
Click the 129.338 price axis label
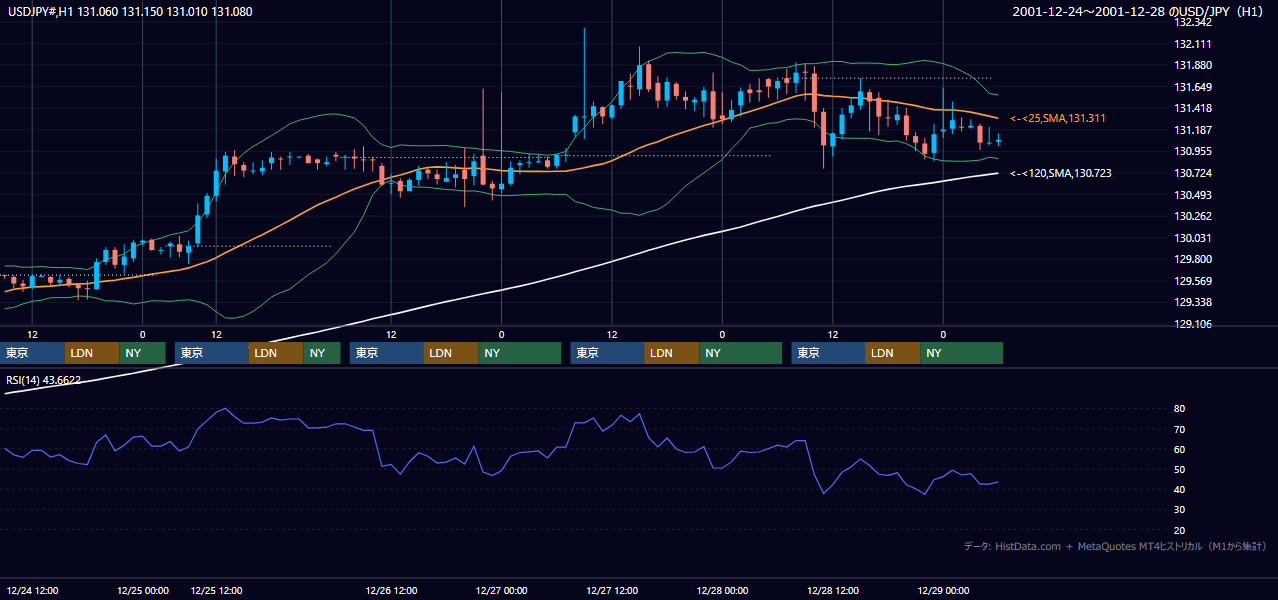click(1193, 303)
